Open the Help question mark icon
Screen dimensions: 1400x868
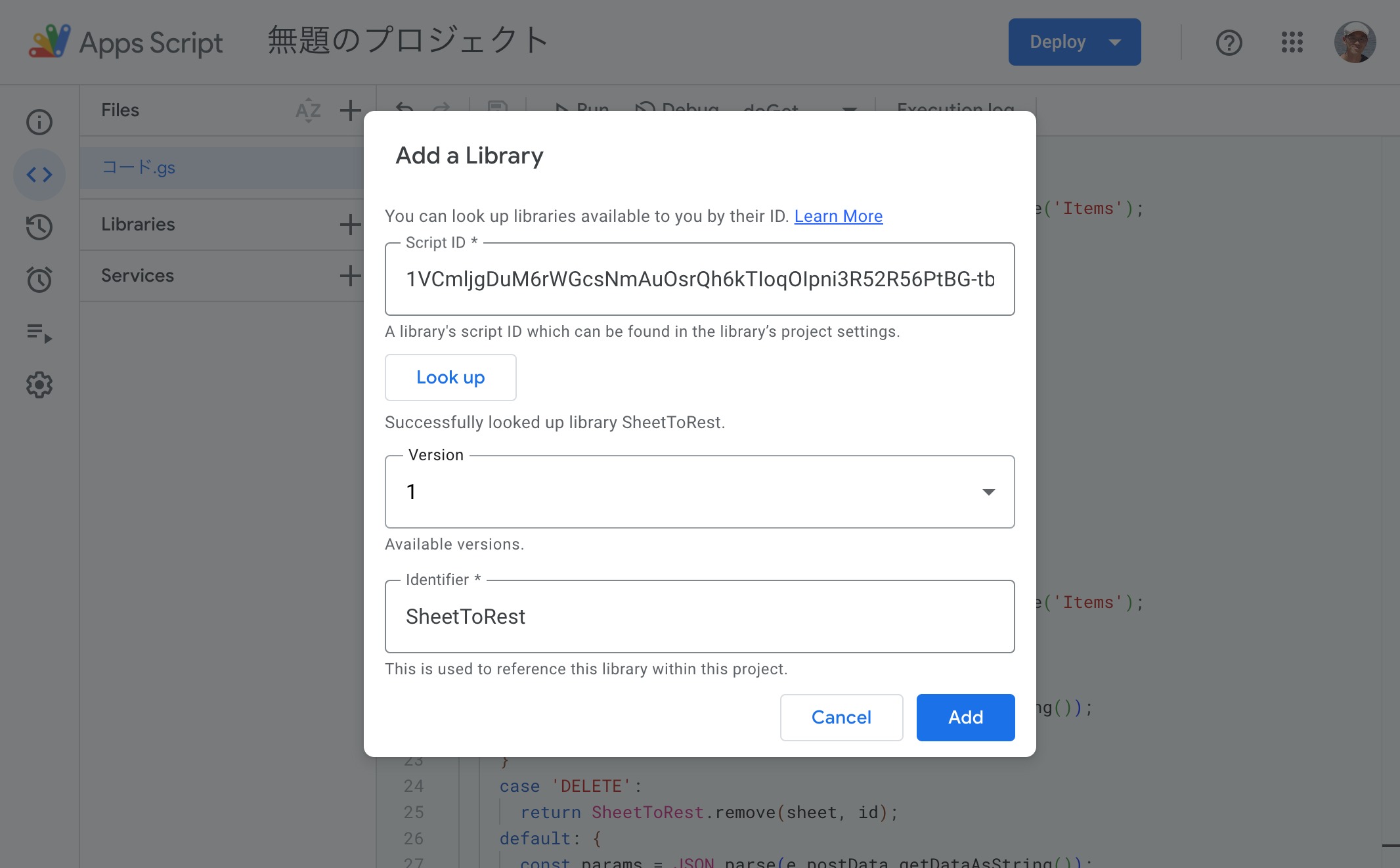tap(1228, 42)
